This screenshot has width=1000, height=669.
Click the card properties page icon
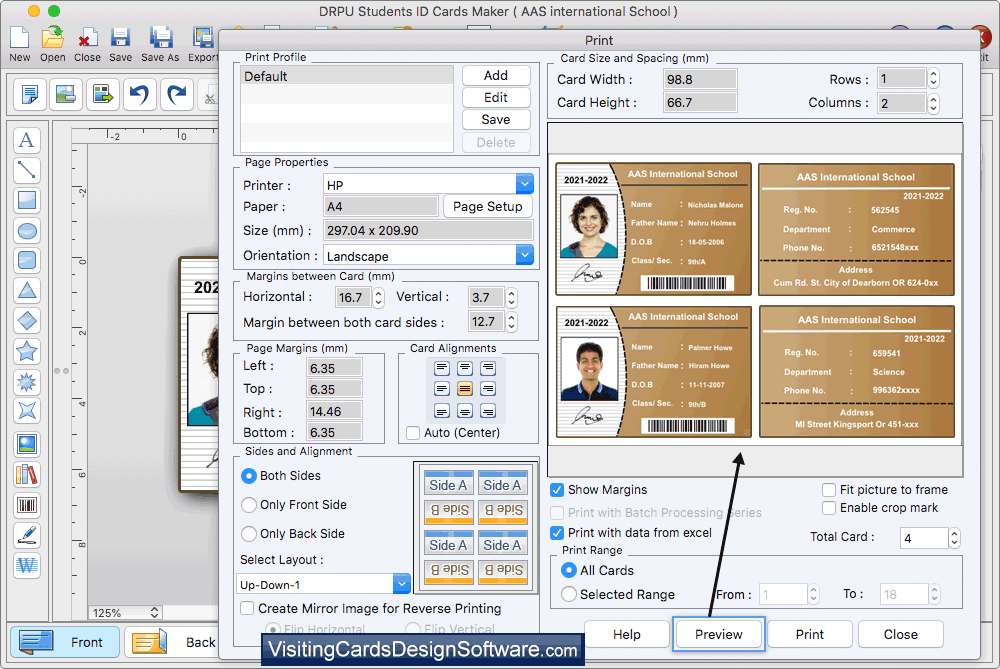[x=29, y=94]
